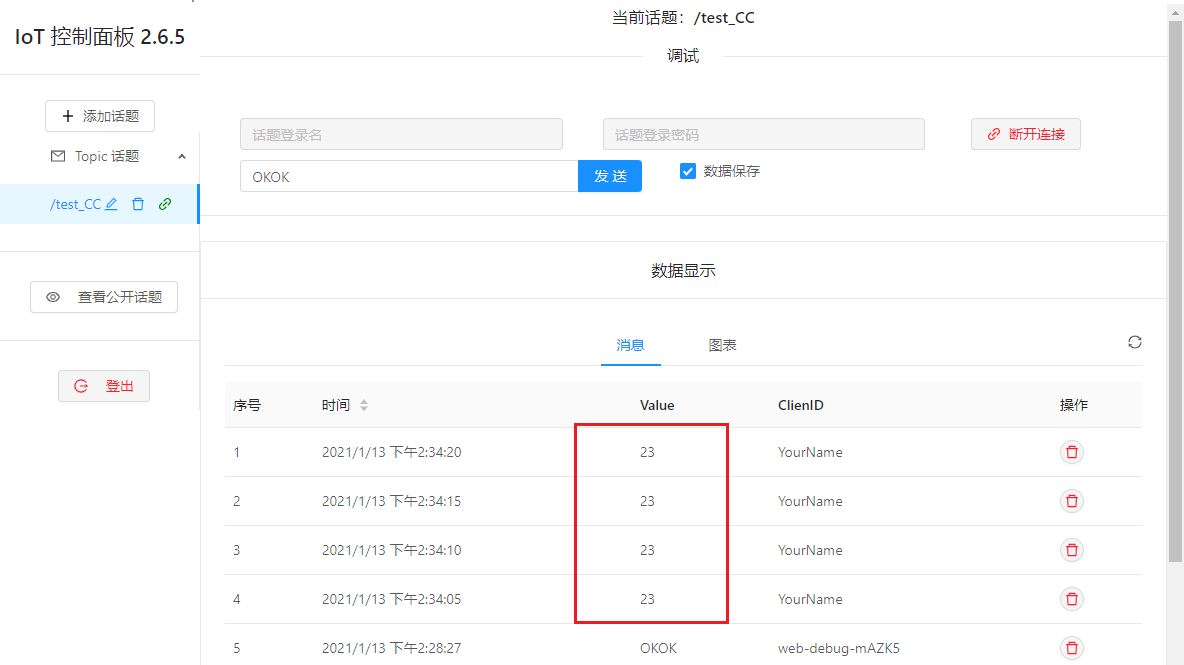Click the 序号 column header

[x=247, y=405]
